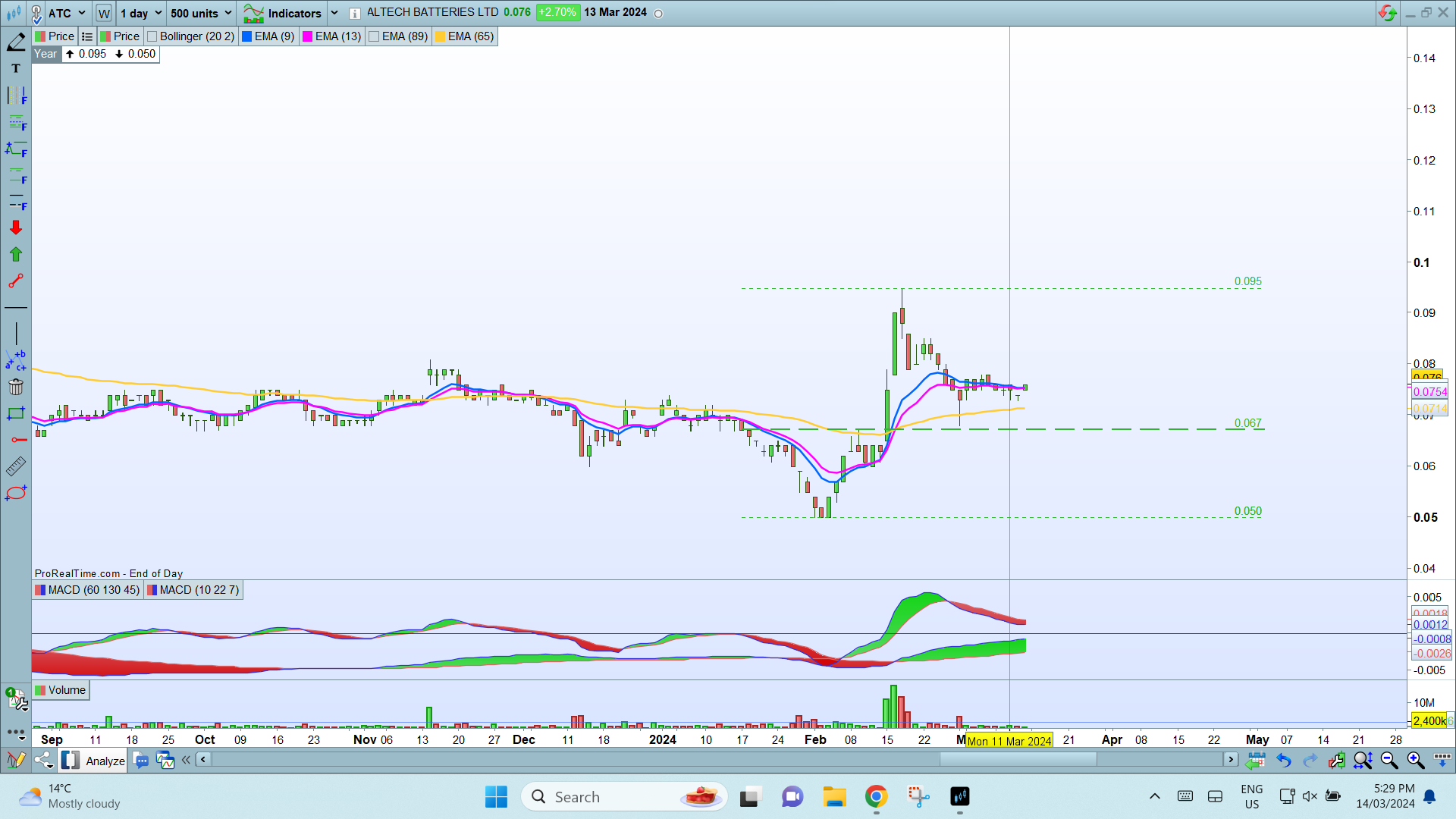The image size is (1456, 819).
Task: Toggle MACD (60 130 45) visibility
Action: point(88,590)
